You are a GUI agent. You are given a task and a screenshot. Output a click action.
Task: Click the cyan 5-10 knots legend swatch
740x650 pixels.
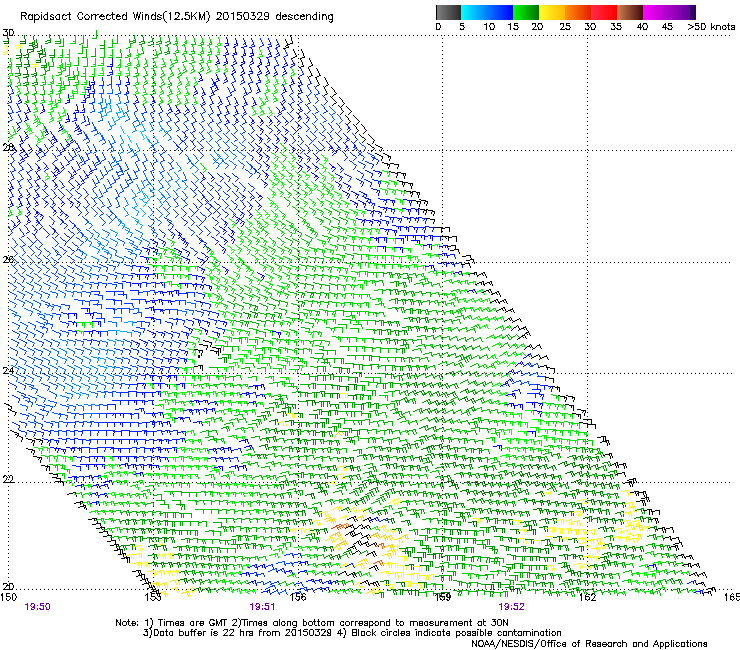474,12
